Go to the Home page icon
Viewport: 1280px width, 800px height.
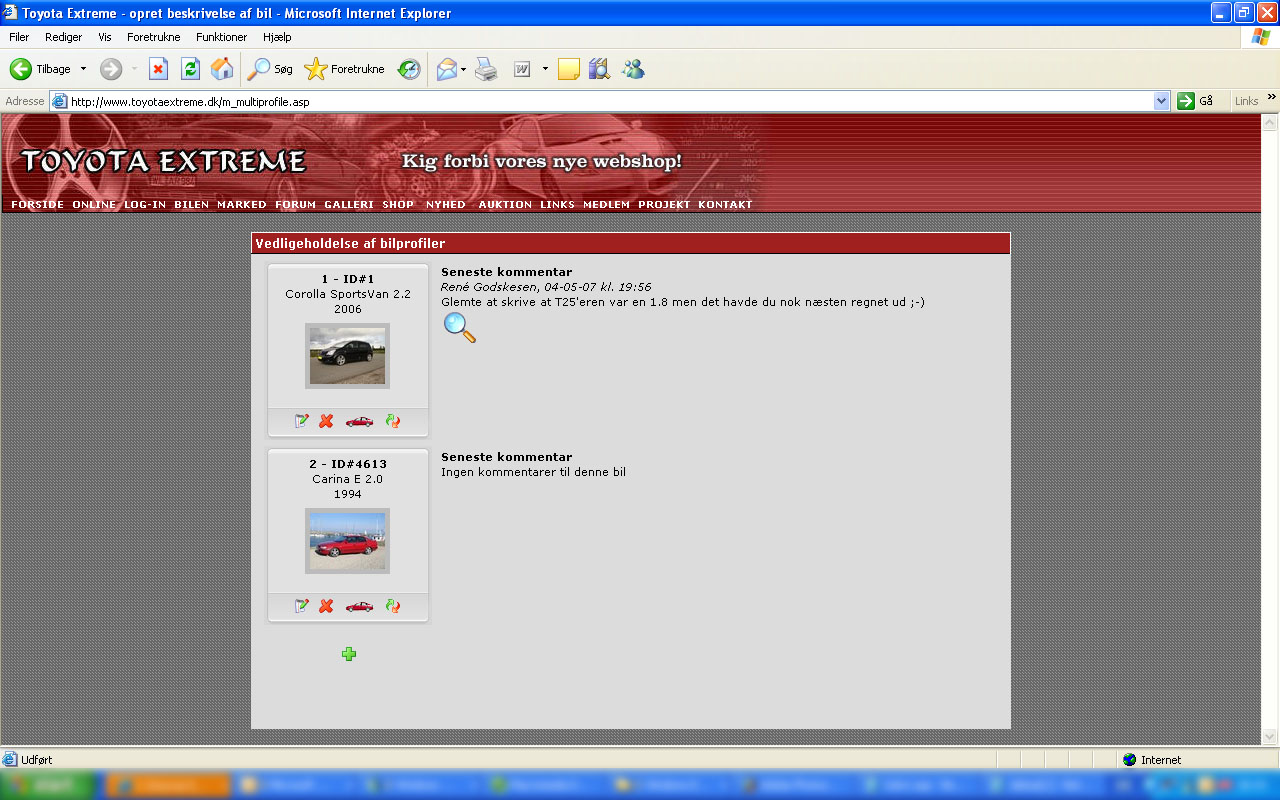click(222, 69)
